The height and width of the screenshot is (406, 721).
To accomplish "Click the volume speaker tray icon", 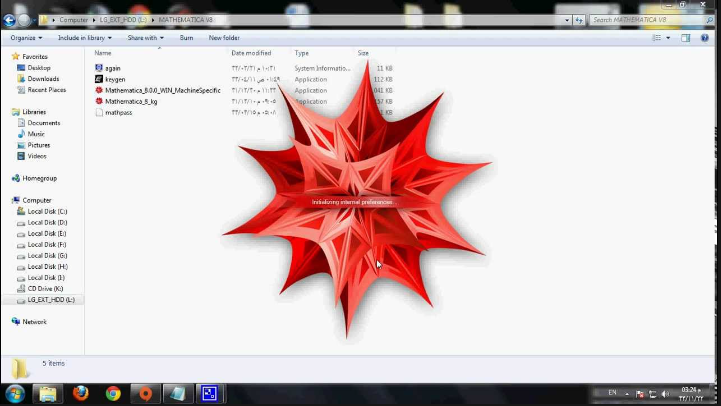I will coord(665,394).
